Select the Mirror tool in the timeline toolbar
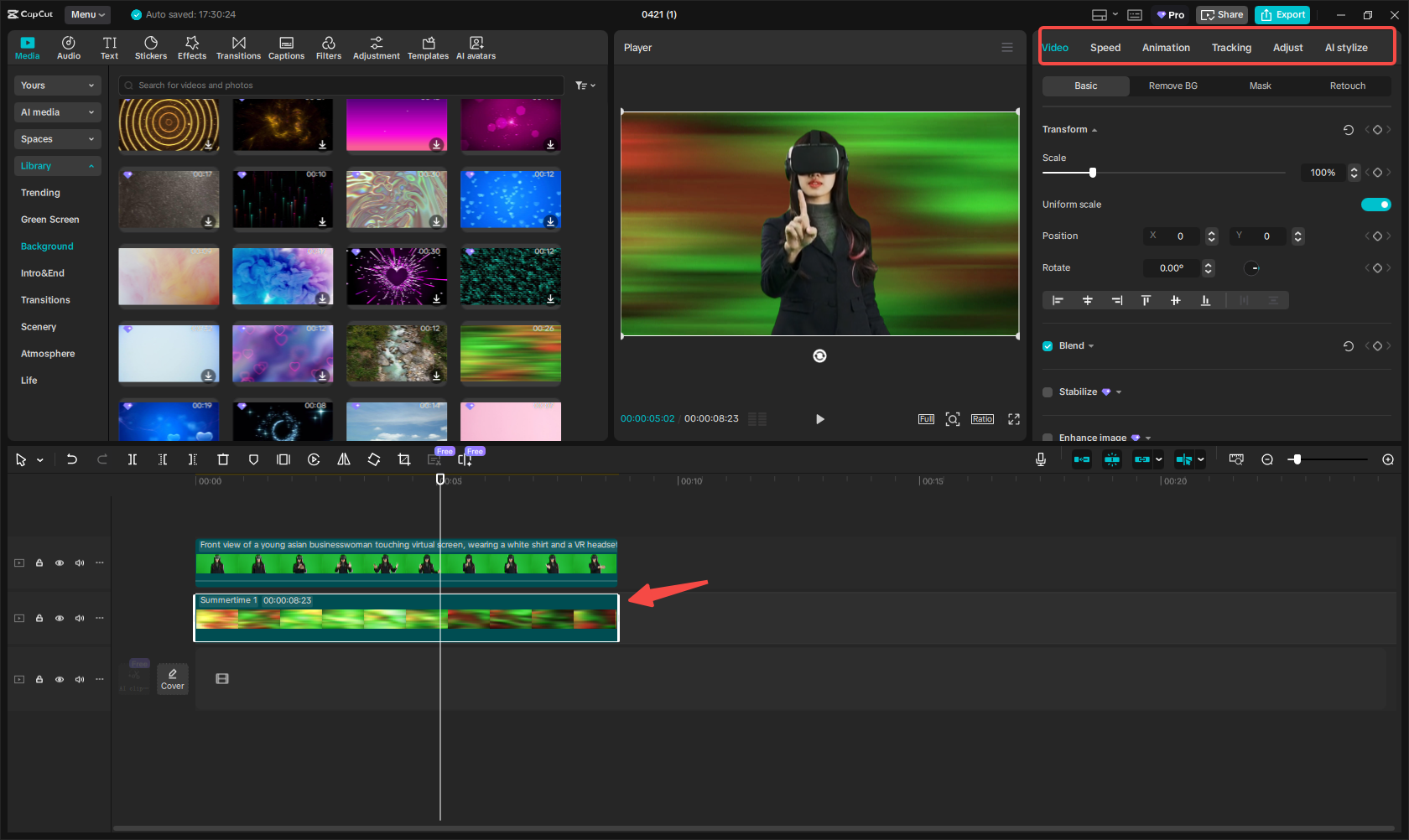This screenshot has height=840, width=1409. [344, 459]
